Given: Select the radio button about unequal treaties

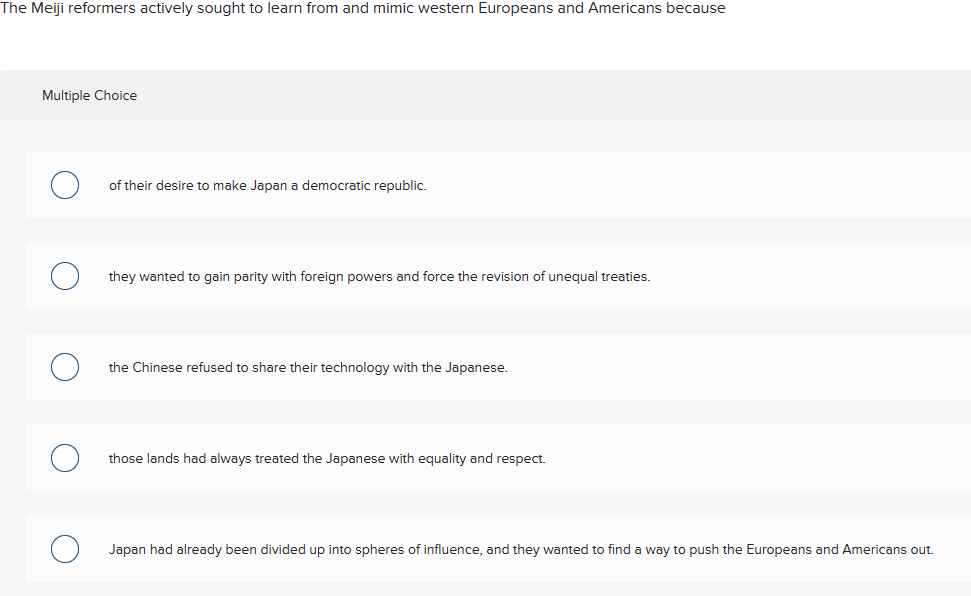Looking at the screenshot, I should click(x=64, y=276).
